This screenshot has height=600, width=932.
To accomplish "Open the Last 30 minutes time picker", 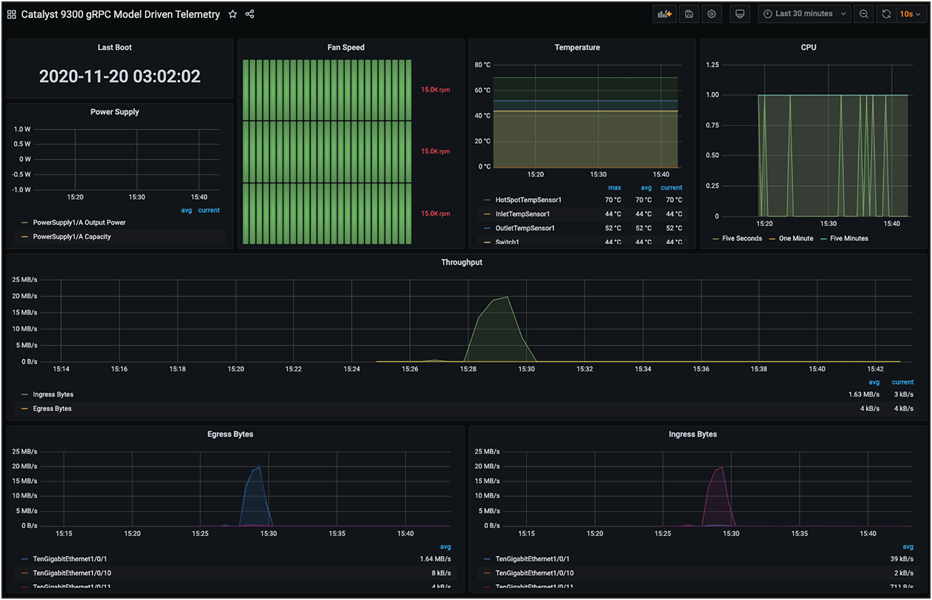I will click(x=805, y=14).
